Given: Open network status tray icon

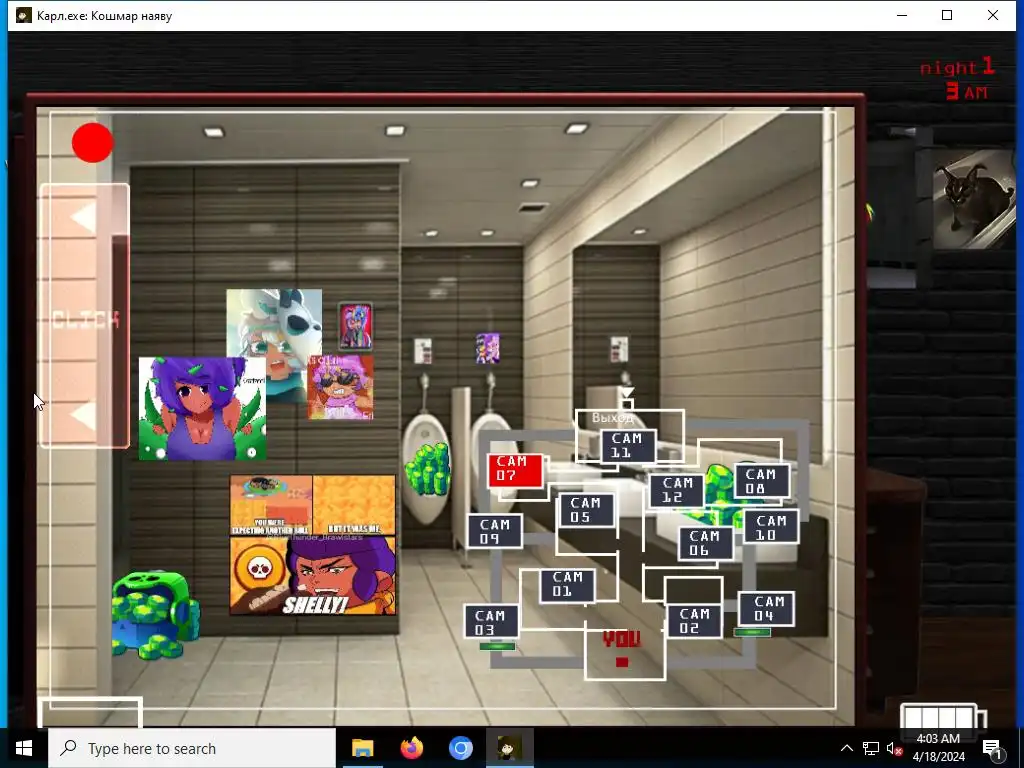Looking at the screenshot, I should (x=871, y=748).
